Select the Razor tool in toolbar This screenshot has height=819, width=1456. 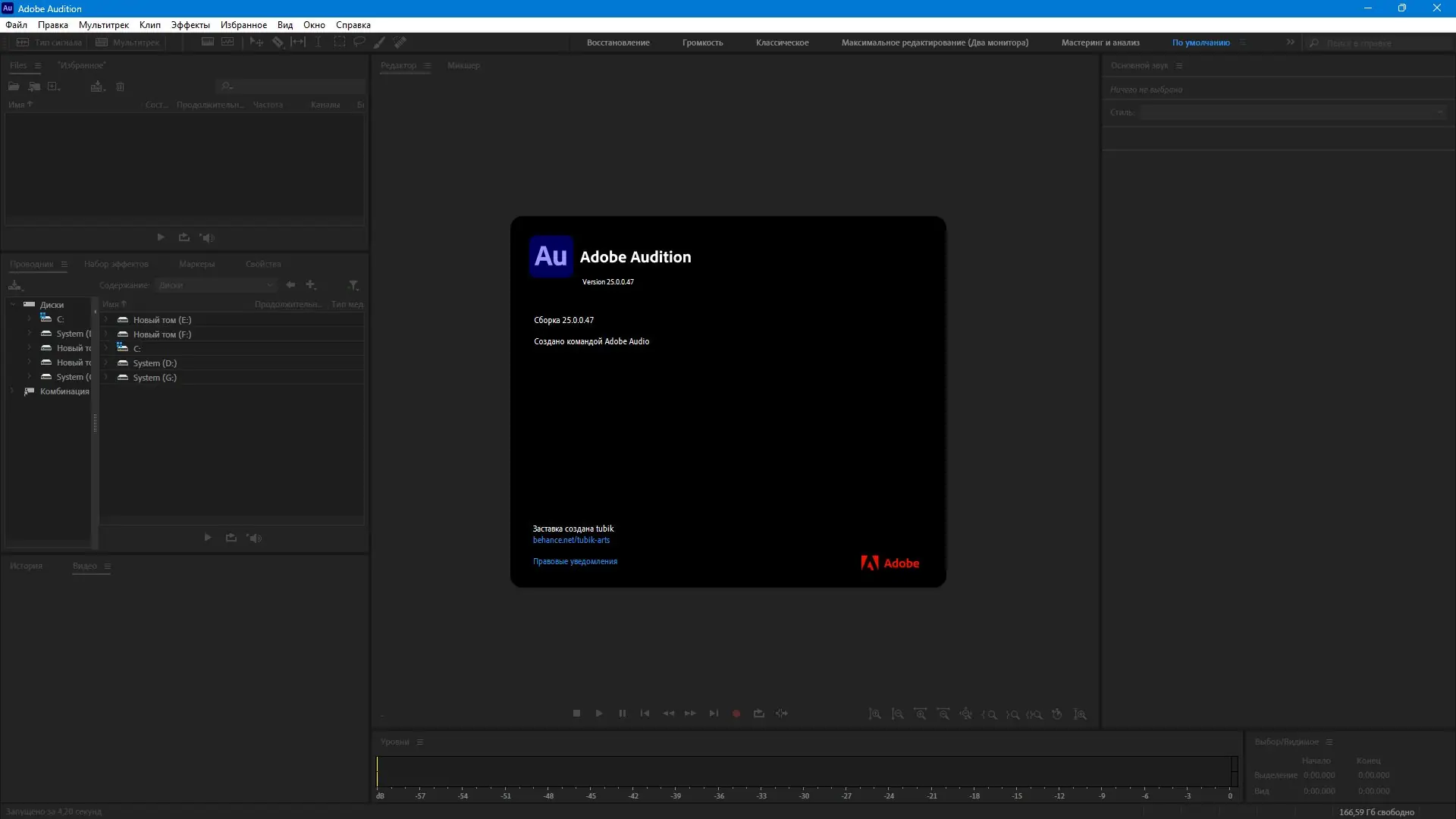278,42
